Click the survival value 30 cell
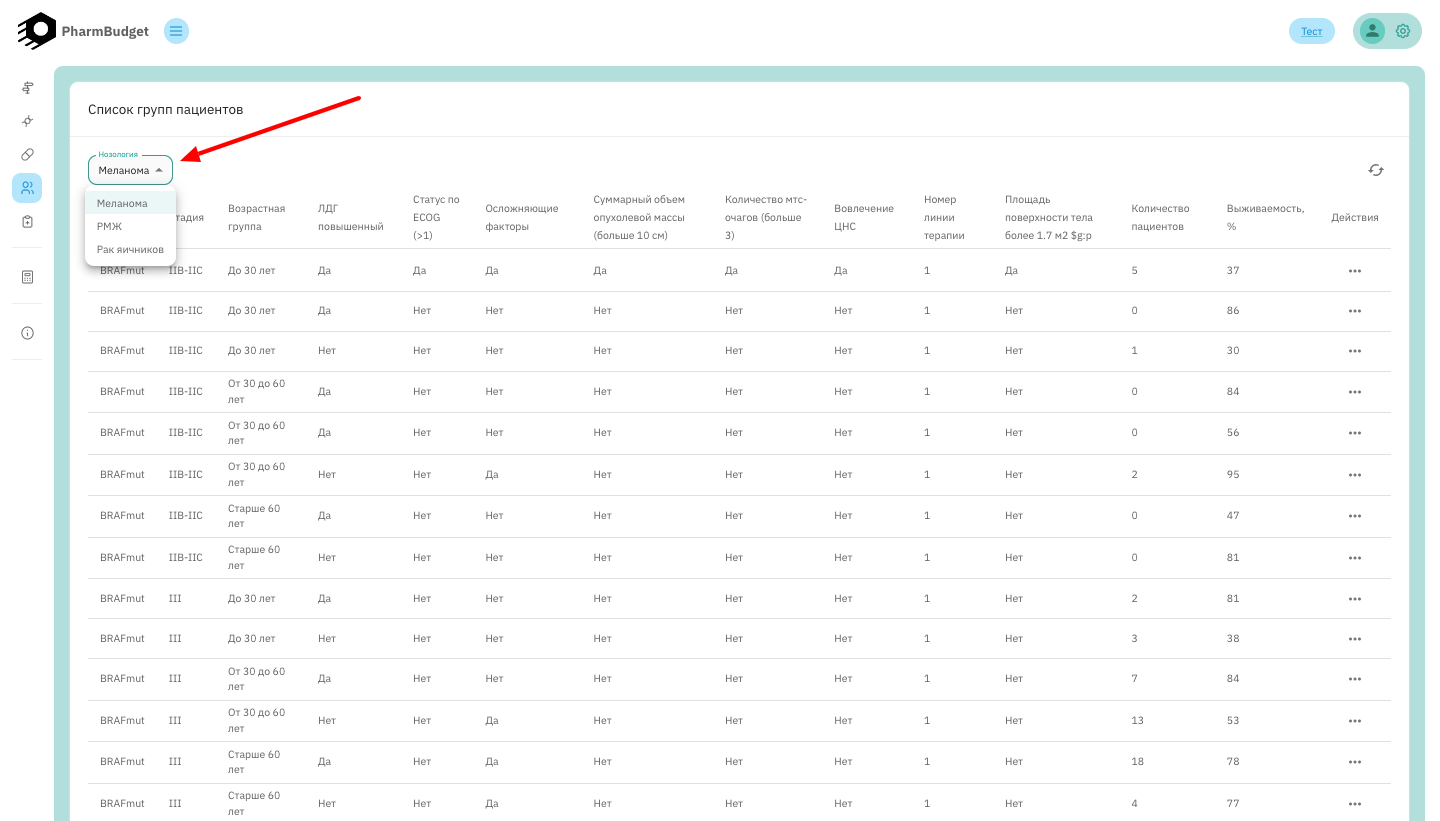Screen dimensions: 1440x821 (x=1233, y=351)
